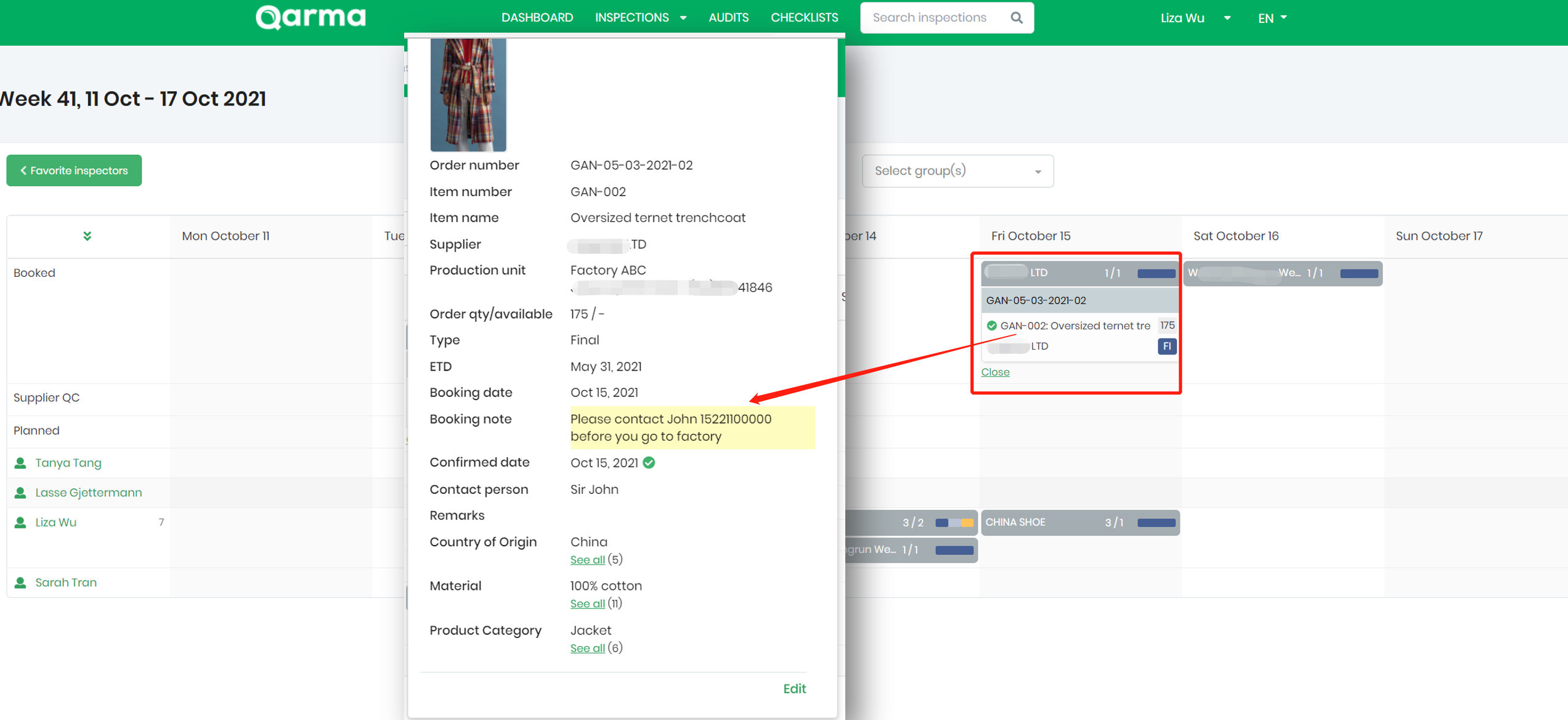
Task: Click the Favorite inspectors button
Action: [x=74, y=171]
